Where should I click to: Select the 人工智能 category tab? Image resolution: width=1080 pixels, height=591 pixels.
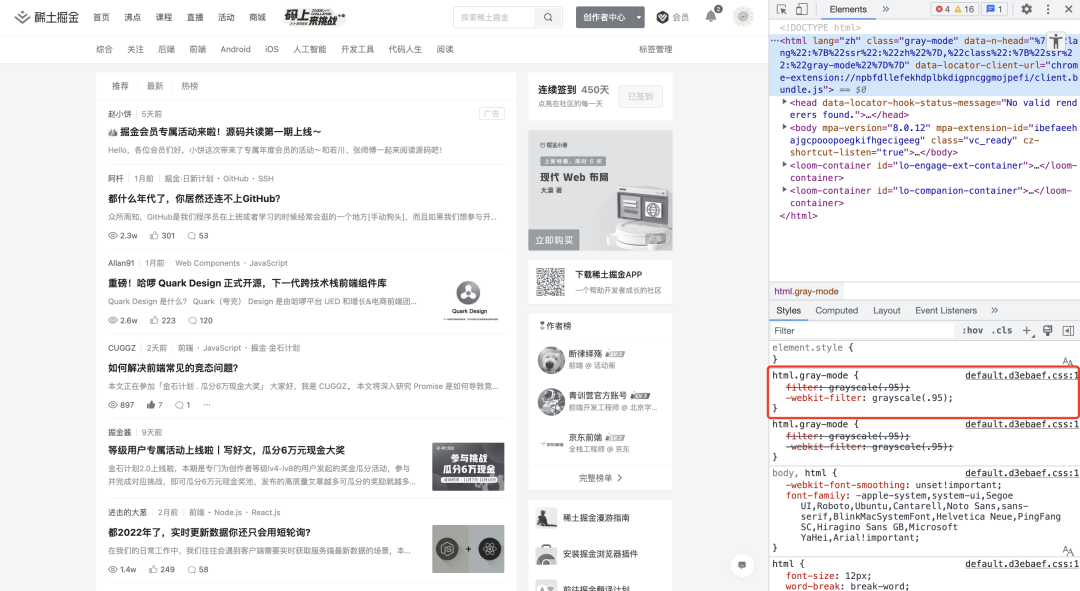coord(309,50)
